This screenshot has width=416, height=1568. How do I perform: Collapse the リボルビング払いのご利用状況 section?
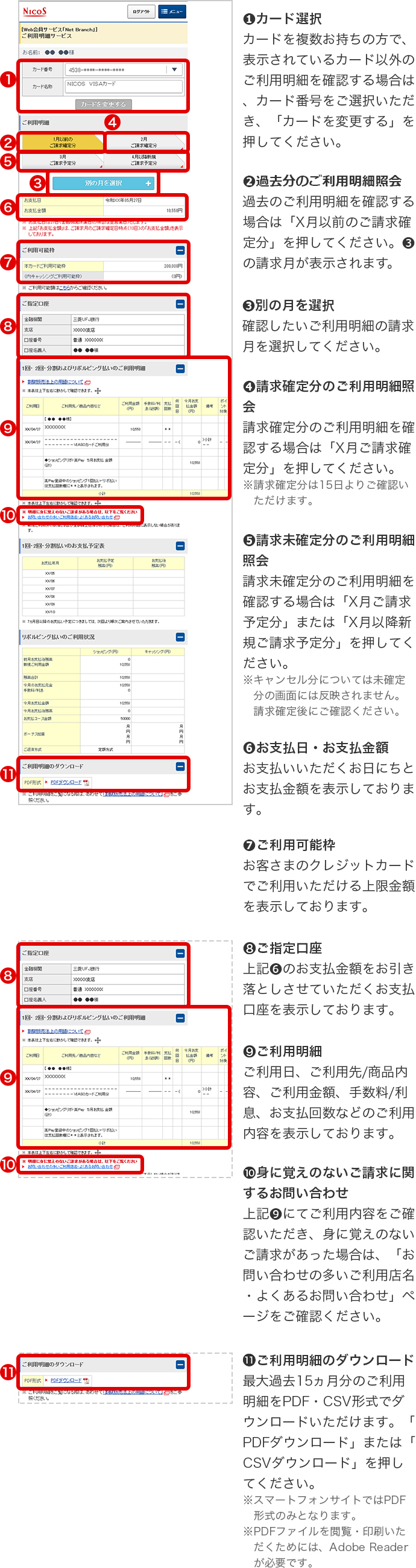click(x=180, y=637)
